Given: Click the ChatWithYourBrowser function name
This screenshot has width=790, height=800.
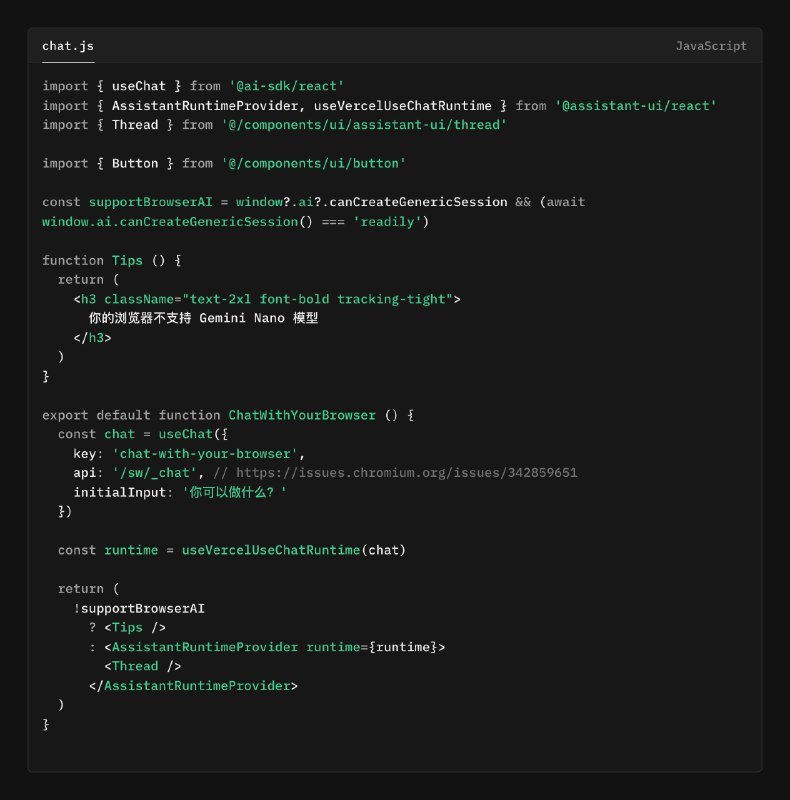Looking at the screenshot, I should click(301, 415).
